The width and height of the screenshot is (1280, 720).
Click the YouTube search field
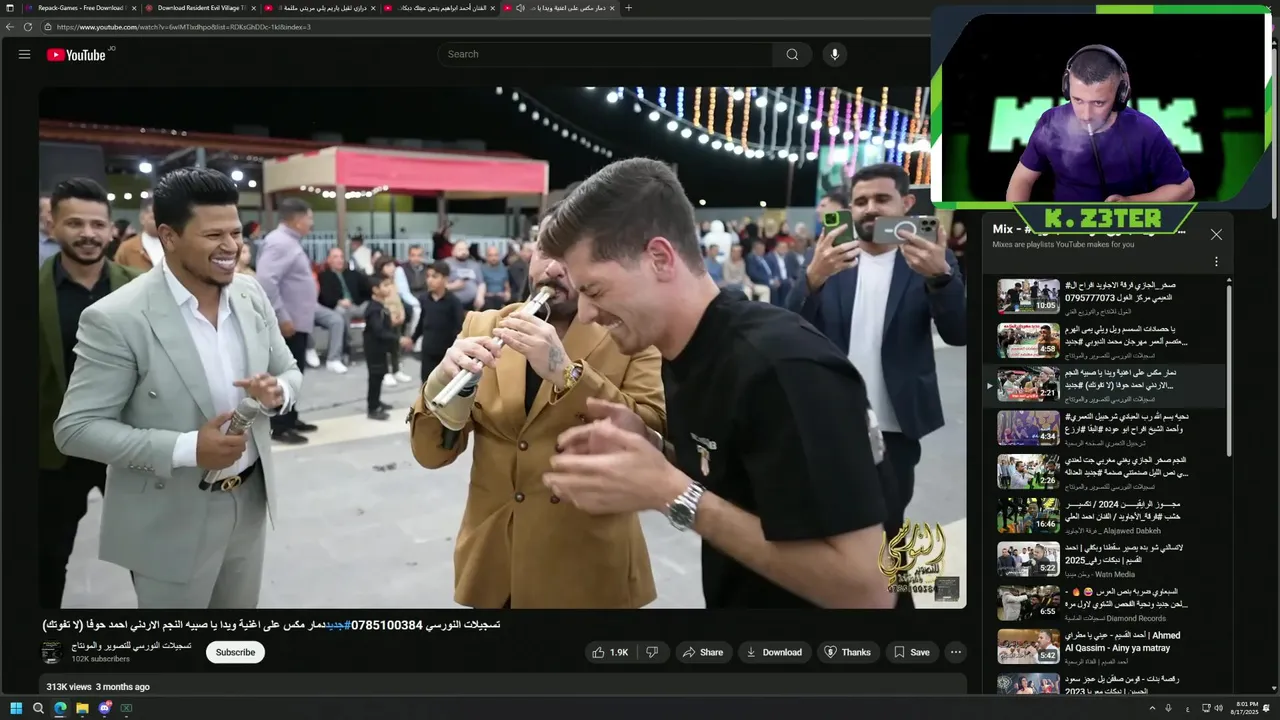point(605,55)
